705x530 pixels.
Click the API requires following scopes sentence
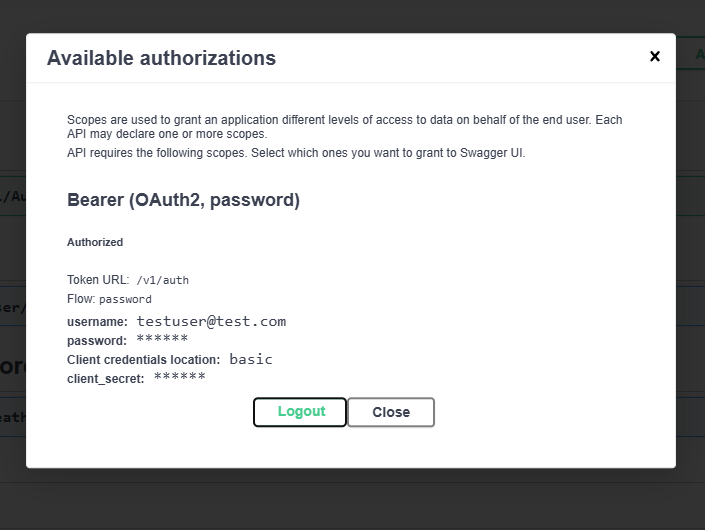(296, 153)
